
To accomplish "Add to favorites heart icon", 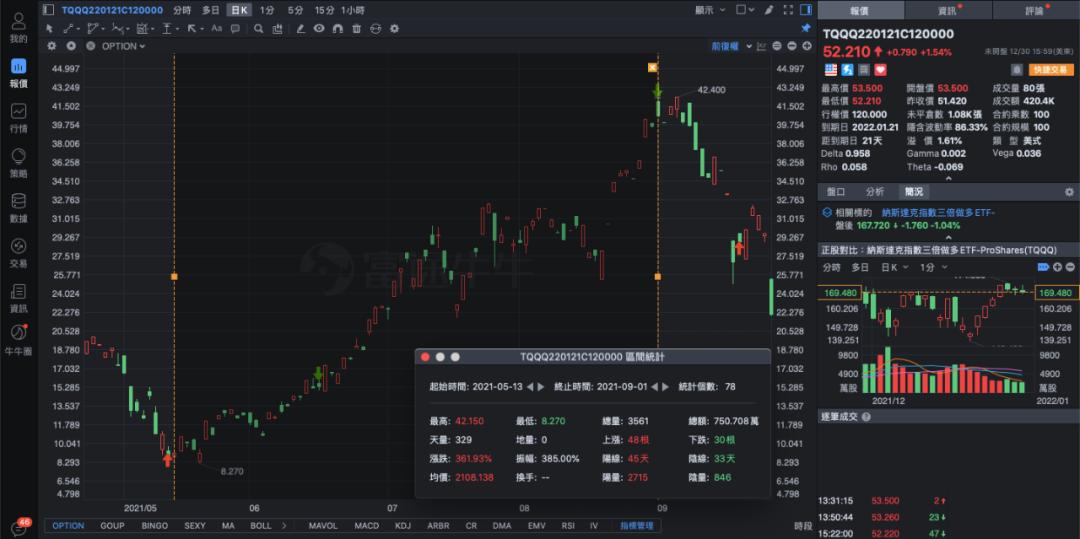I will click(880, 70).
